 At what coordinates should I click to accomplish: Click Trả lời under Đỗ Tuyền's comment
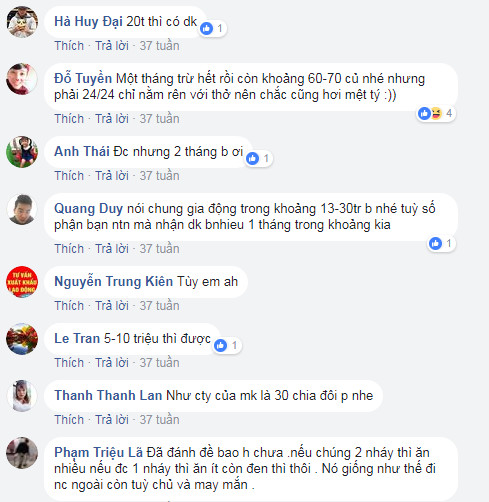[112, 119]
